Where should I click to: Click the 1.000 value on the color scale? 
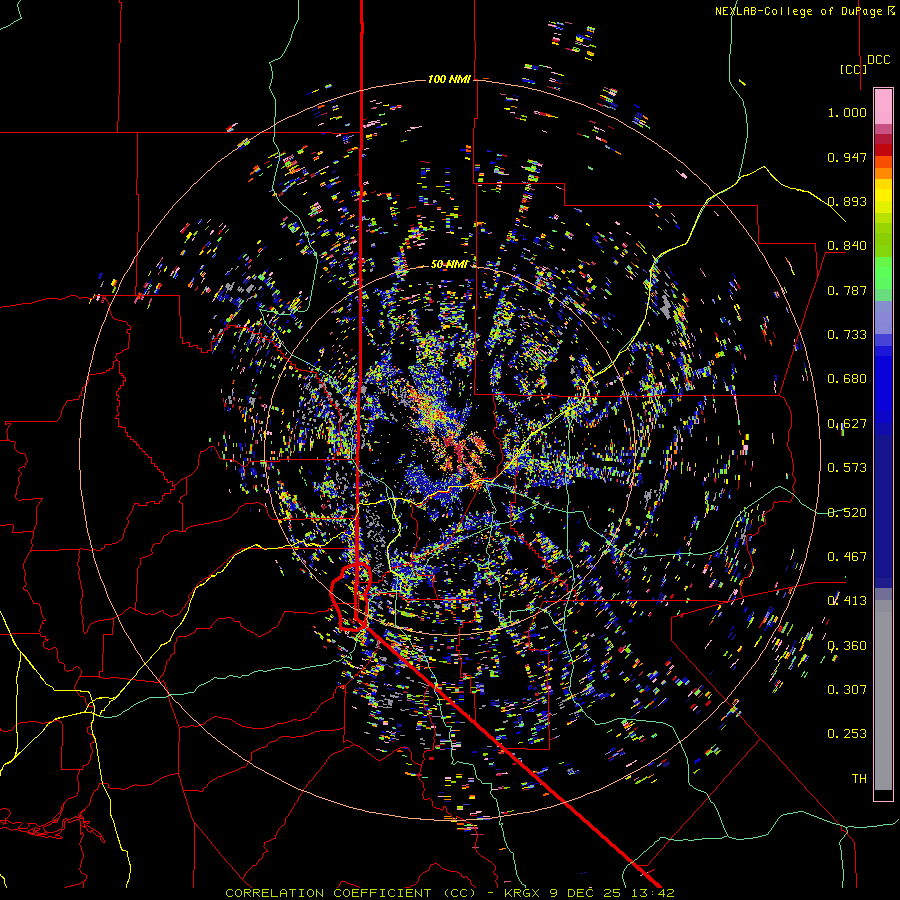point(847,112)
